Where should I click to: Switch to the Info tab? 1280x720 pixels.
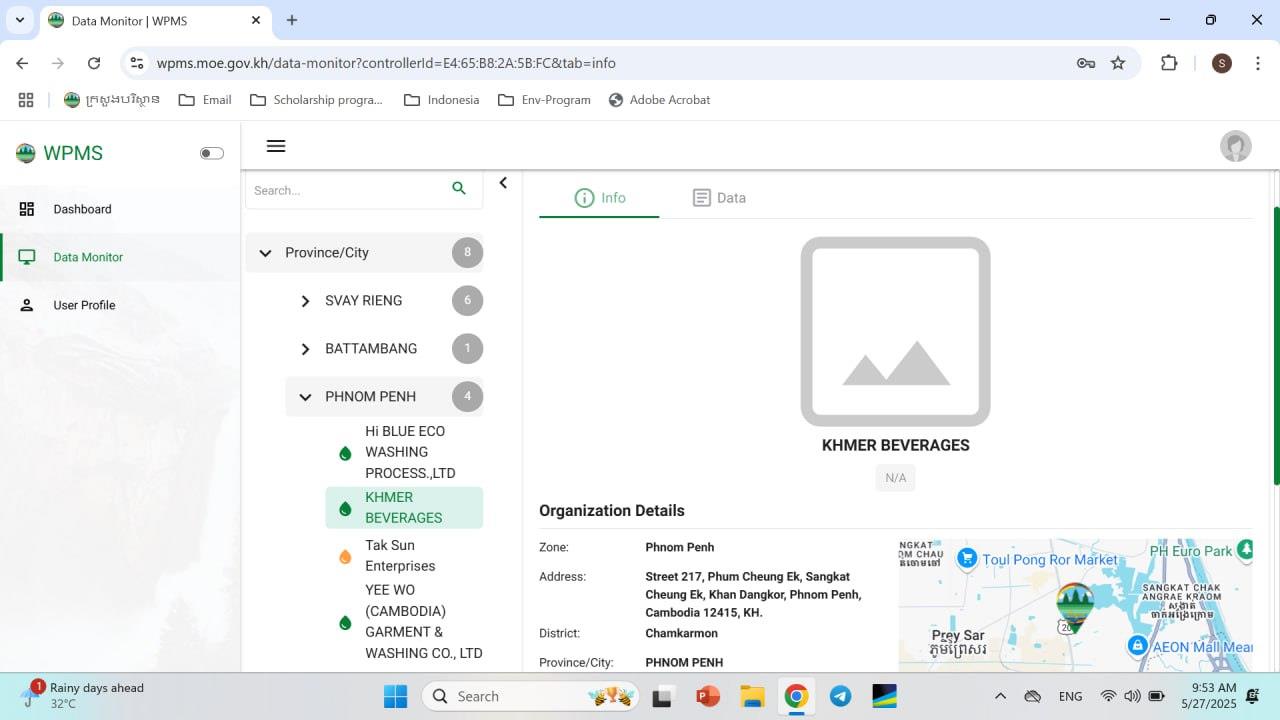pyautogui.click(x=599, y=198)
